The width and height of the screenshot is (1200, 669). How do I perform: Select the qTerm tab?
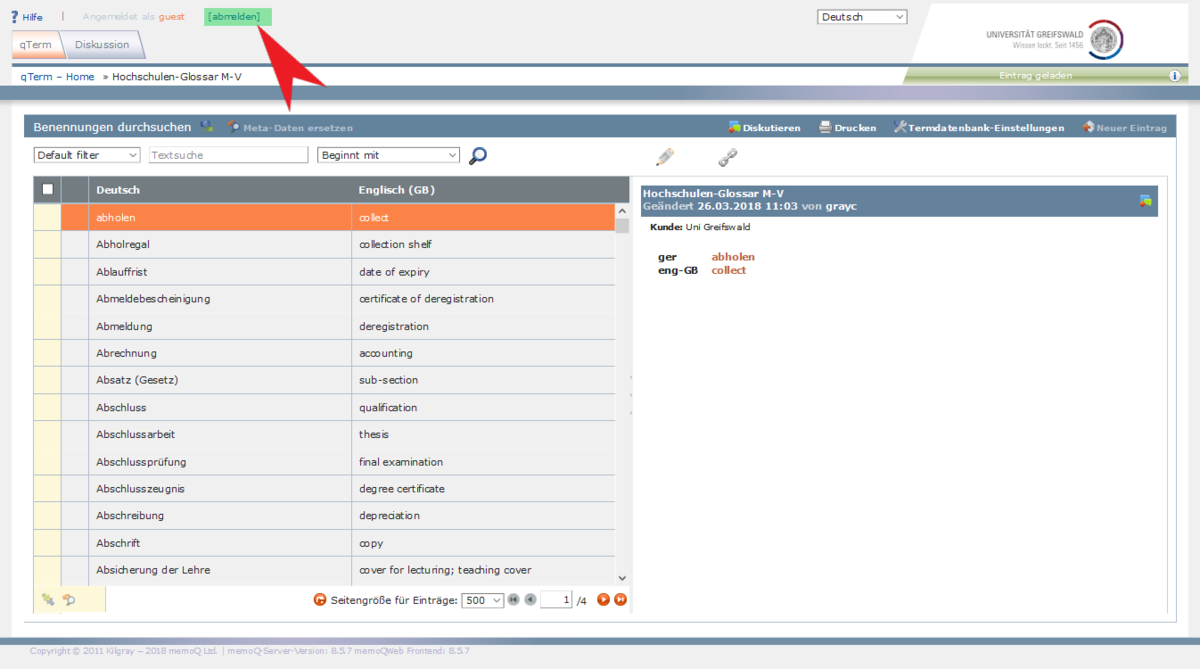[x=36, y=45]
